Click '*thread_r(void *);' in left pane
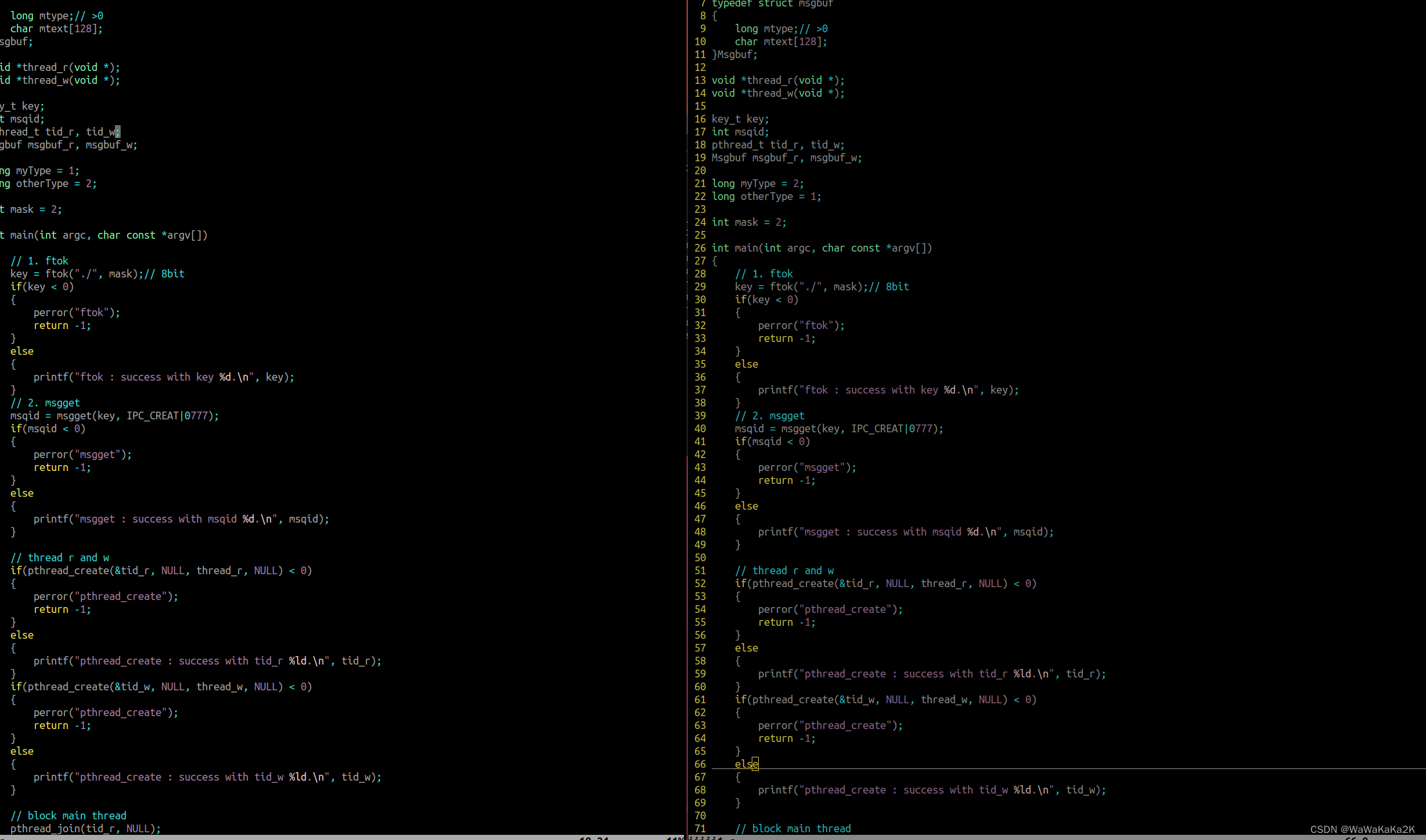The width and height of the screenshot is (1426, 840). 68,68
